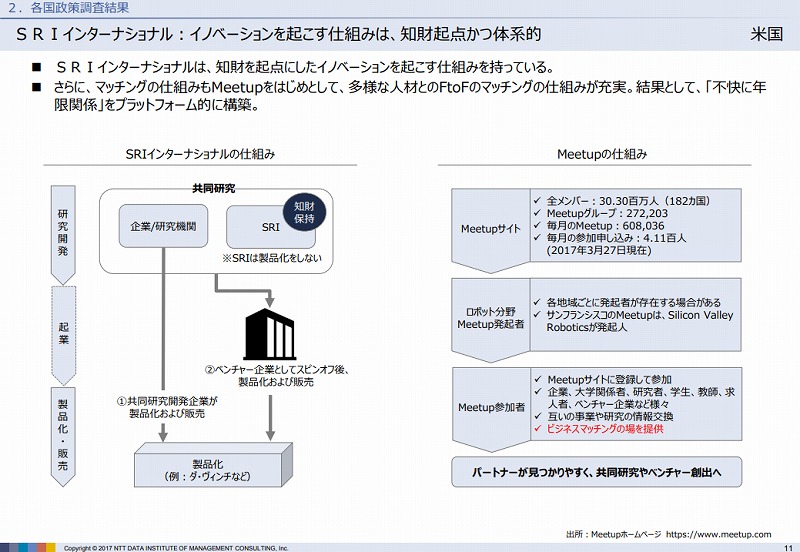Image resolution: width=800 pixels, height=552 pixels.
Task: Click the checkmark beside 各地域ごとに発起者が存在
Action: 537,302
